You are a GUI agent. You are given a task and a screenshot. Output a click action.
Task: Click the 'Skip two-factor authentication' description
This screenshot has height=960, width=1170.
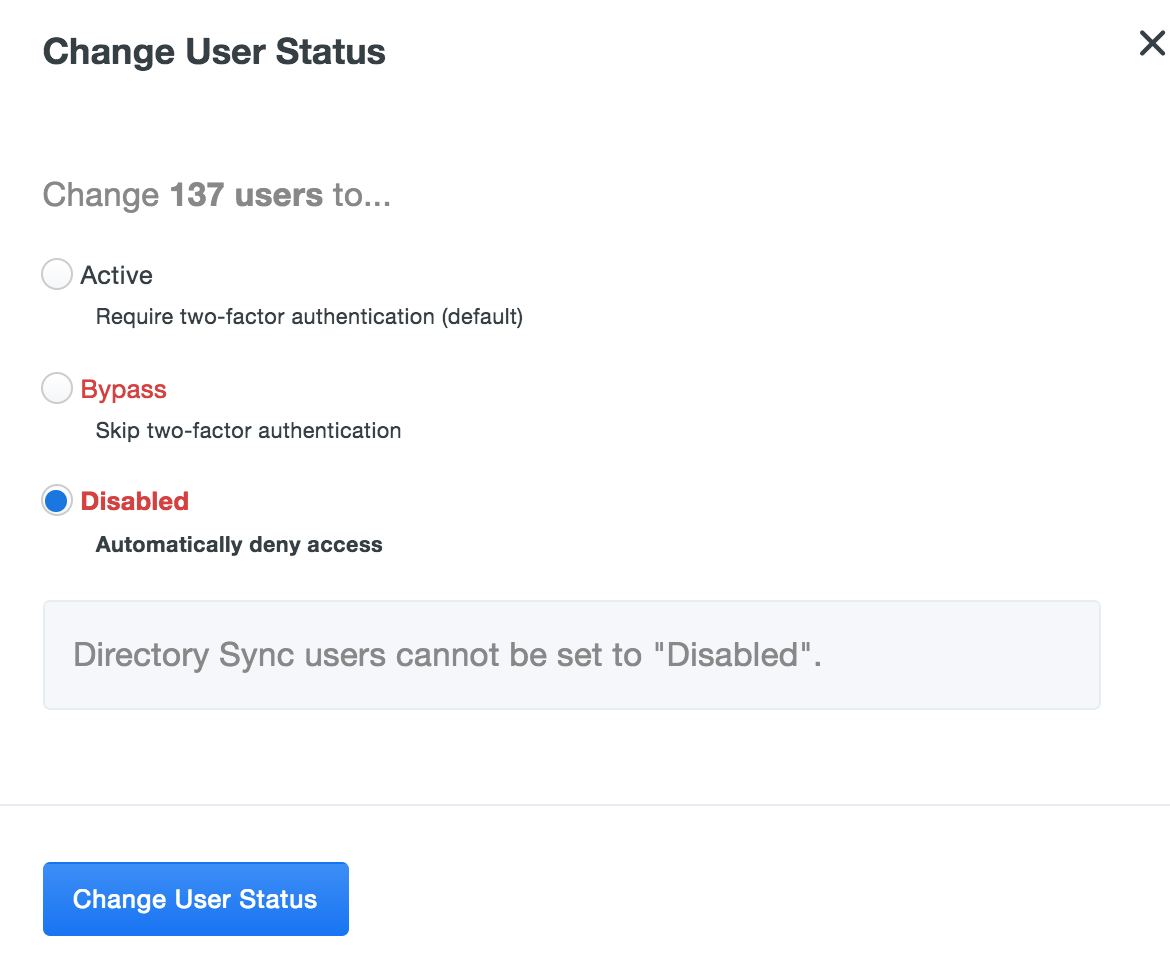coord(248,431)
